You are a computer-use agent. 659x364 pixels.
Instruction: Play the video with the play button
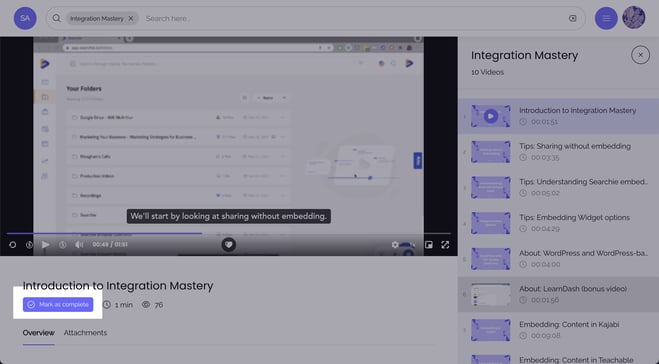45,245
